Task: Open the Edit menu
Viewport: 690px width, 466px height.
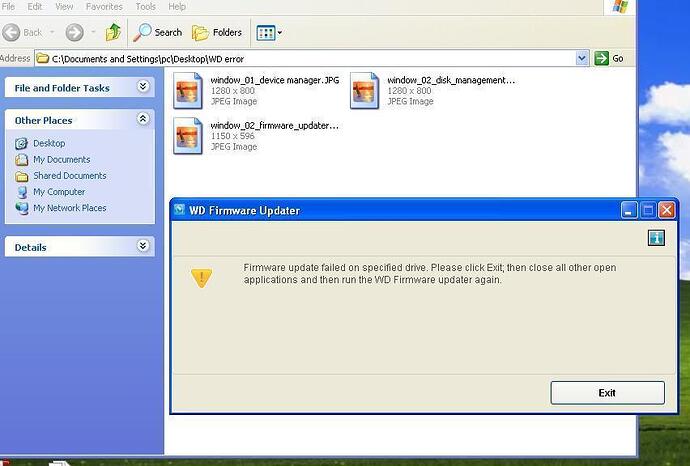Action: (x=35, y=7)
